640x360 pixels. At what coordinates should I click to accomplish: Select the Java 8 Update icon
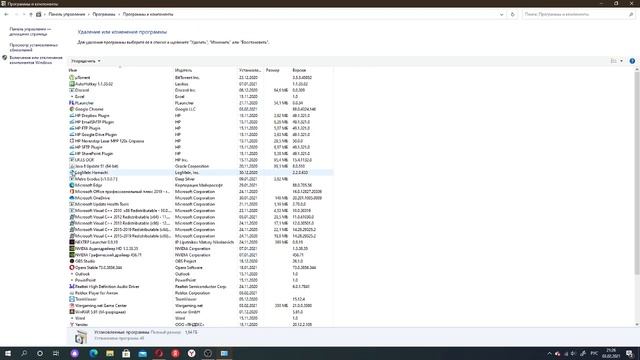pos(72,166)
